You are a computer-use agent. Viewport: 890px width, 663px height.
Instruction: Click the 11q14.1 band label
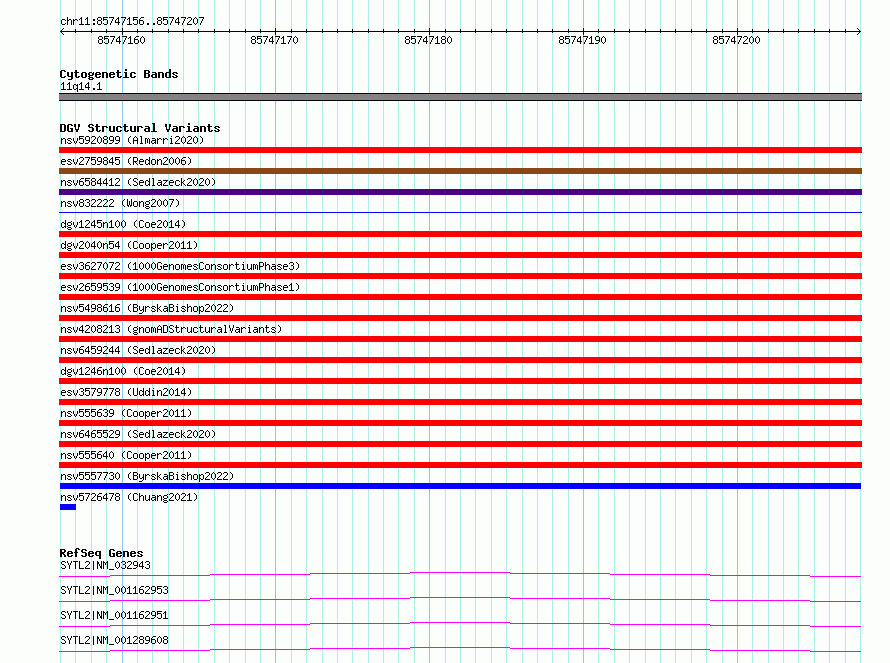[81, 86]
